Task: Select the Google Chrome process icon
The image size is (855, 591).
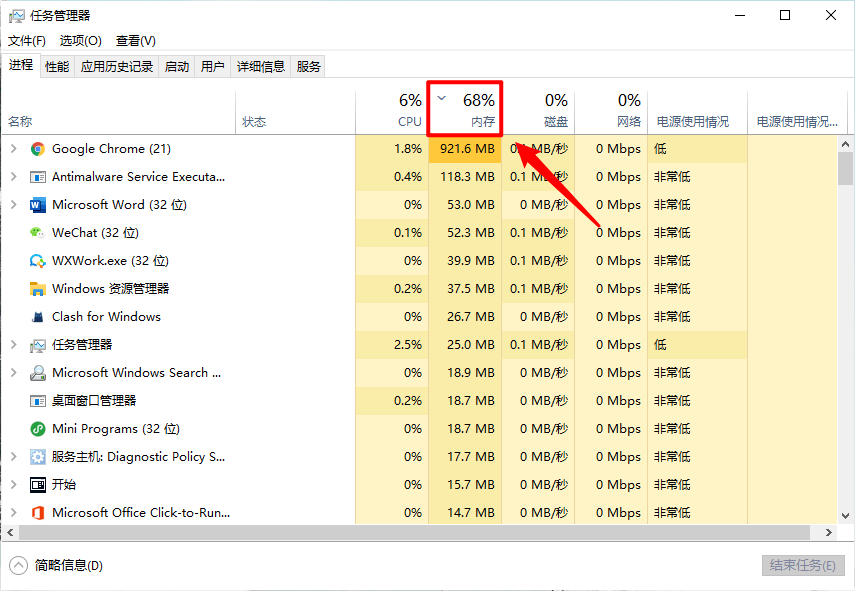Action: pyautogui.click(x=38, y=148)
